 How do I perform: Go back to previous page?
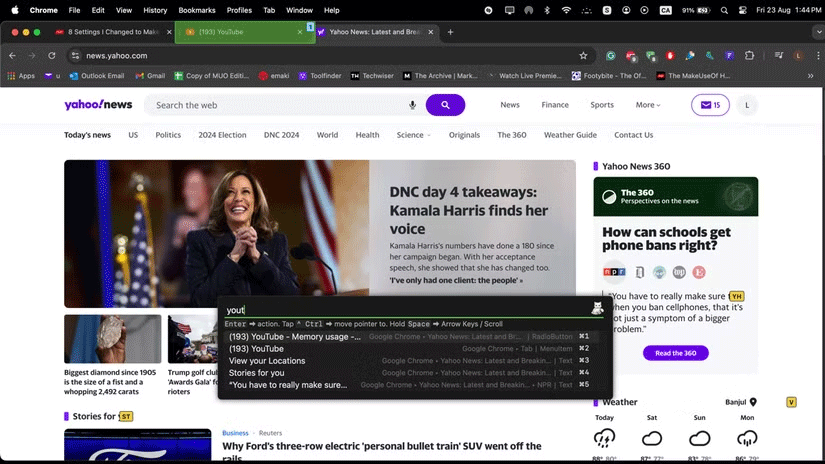click(x=13, y=55)
